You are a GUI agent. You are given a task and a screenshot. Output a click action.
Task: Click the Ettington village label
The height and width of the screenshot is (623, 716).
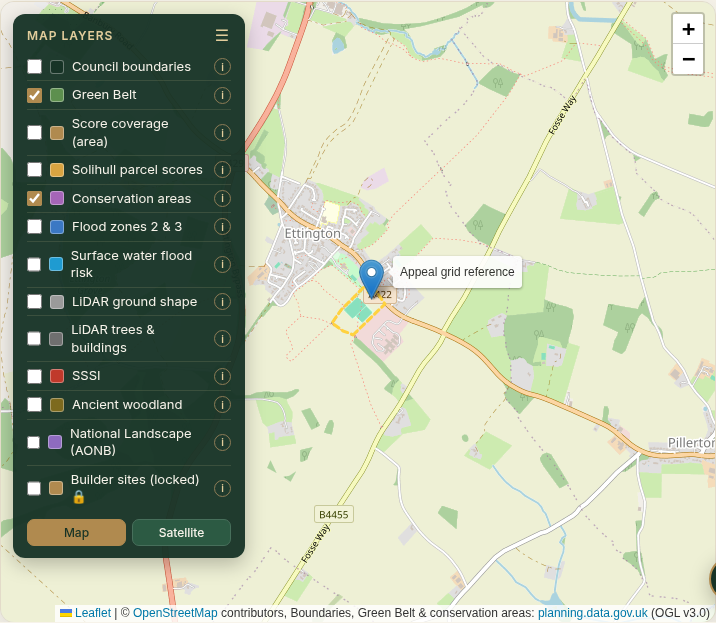(312, 233)
